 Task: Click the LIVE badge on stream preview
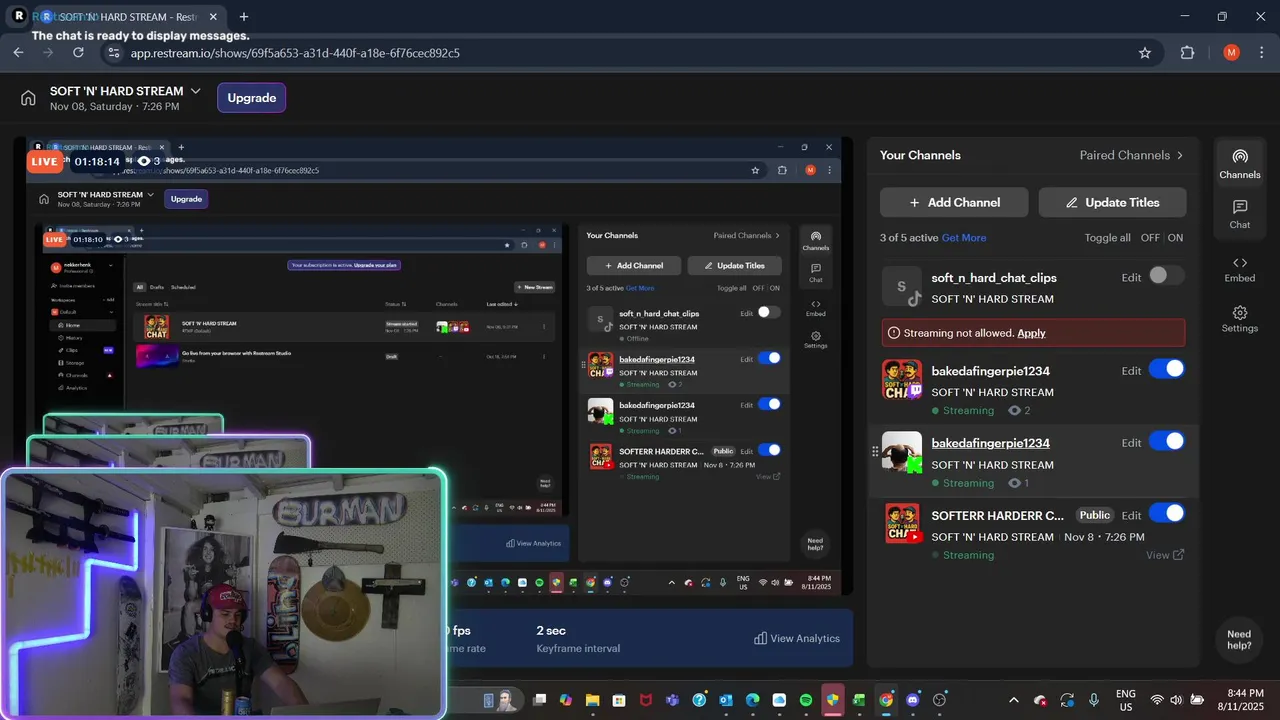pos(45,161)
